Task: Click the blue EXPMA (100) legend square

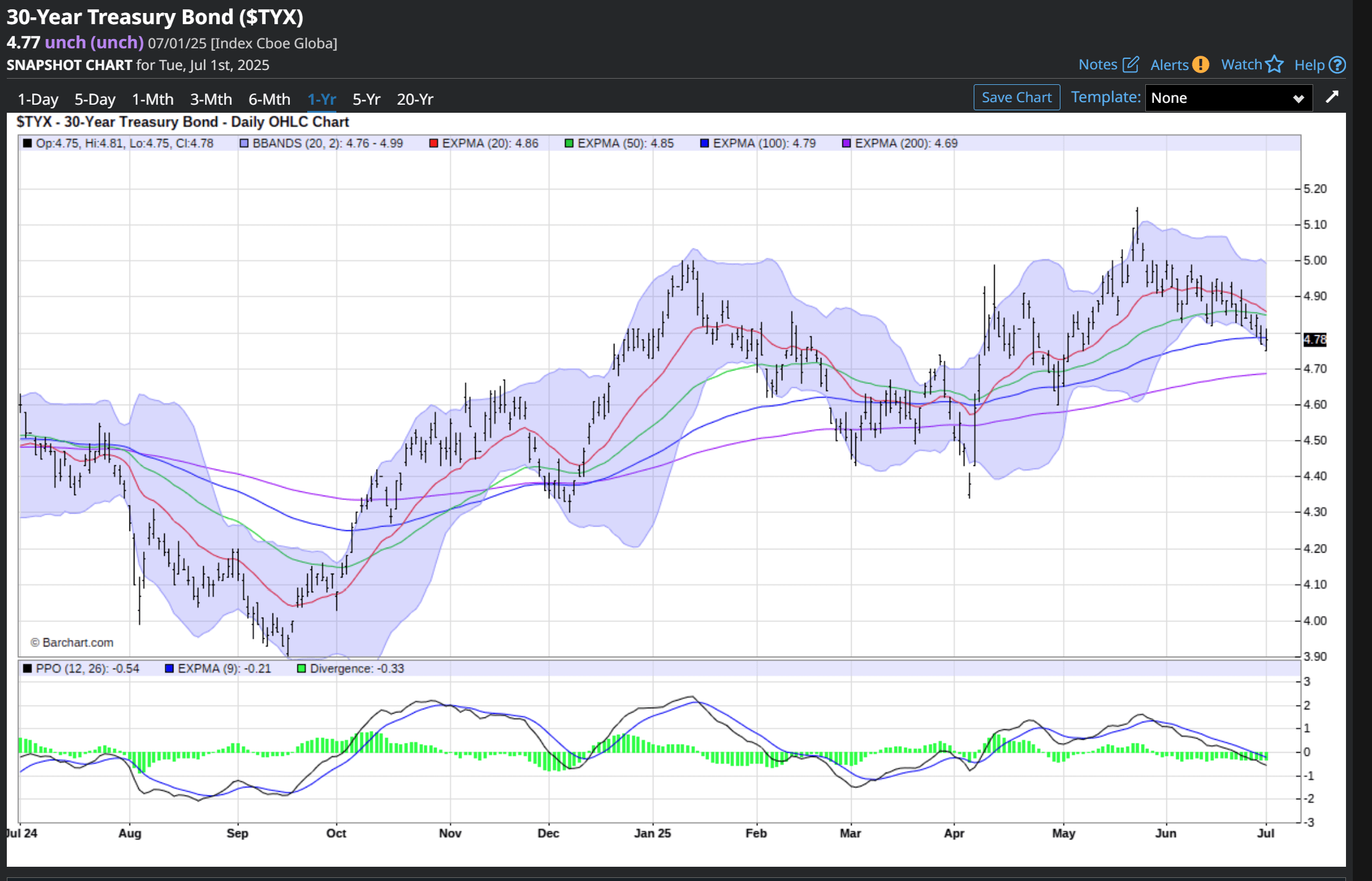Action: coord(704,143)
